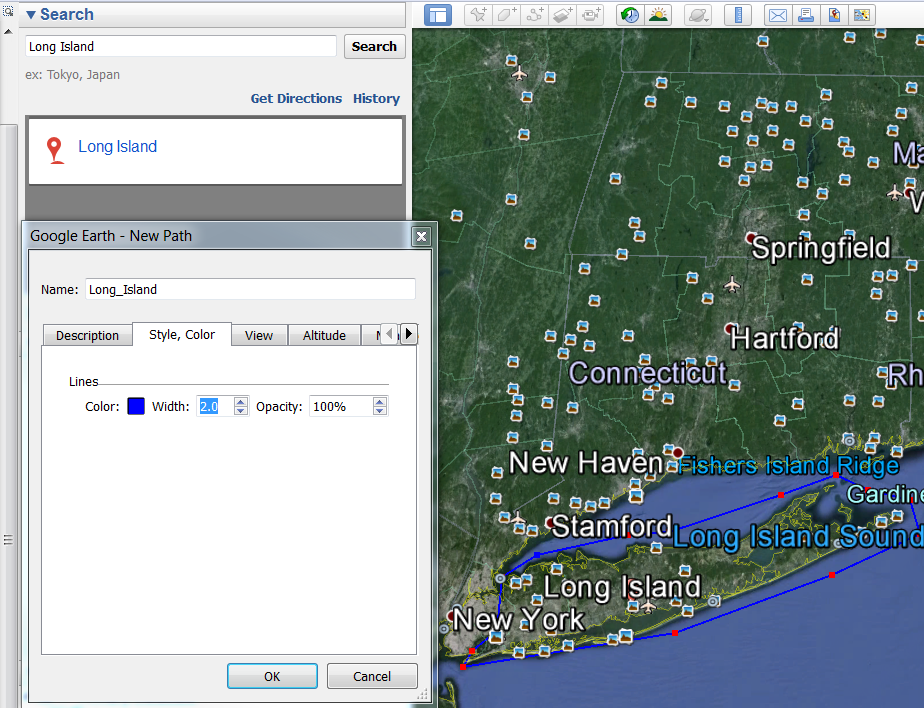
Task: Click the Name field containing Long_Island
Action: point(250,289)
